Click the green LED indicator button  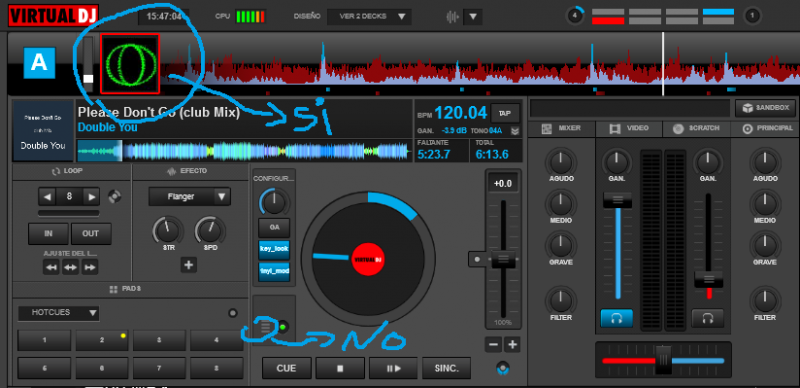[282, 327]
